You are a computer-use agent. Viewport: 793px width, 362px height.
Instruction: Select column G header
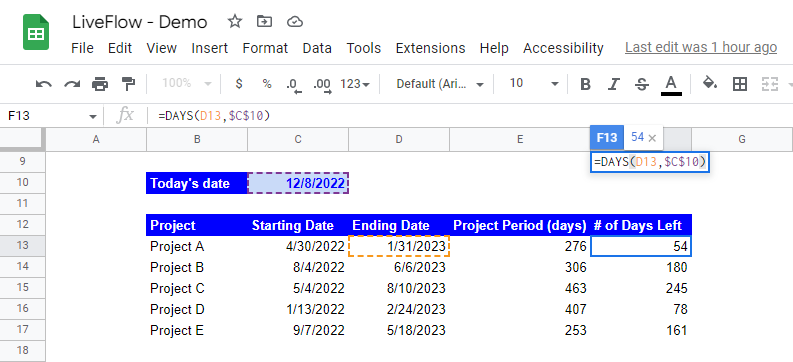pyautogui.click(x=742, y=140)
